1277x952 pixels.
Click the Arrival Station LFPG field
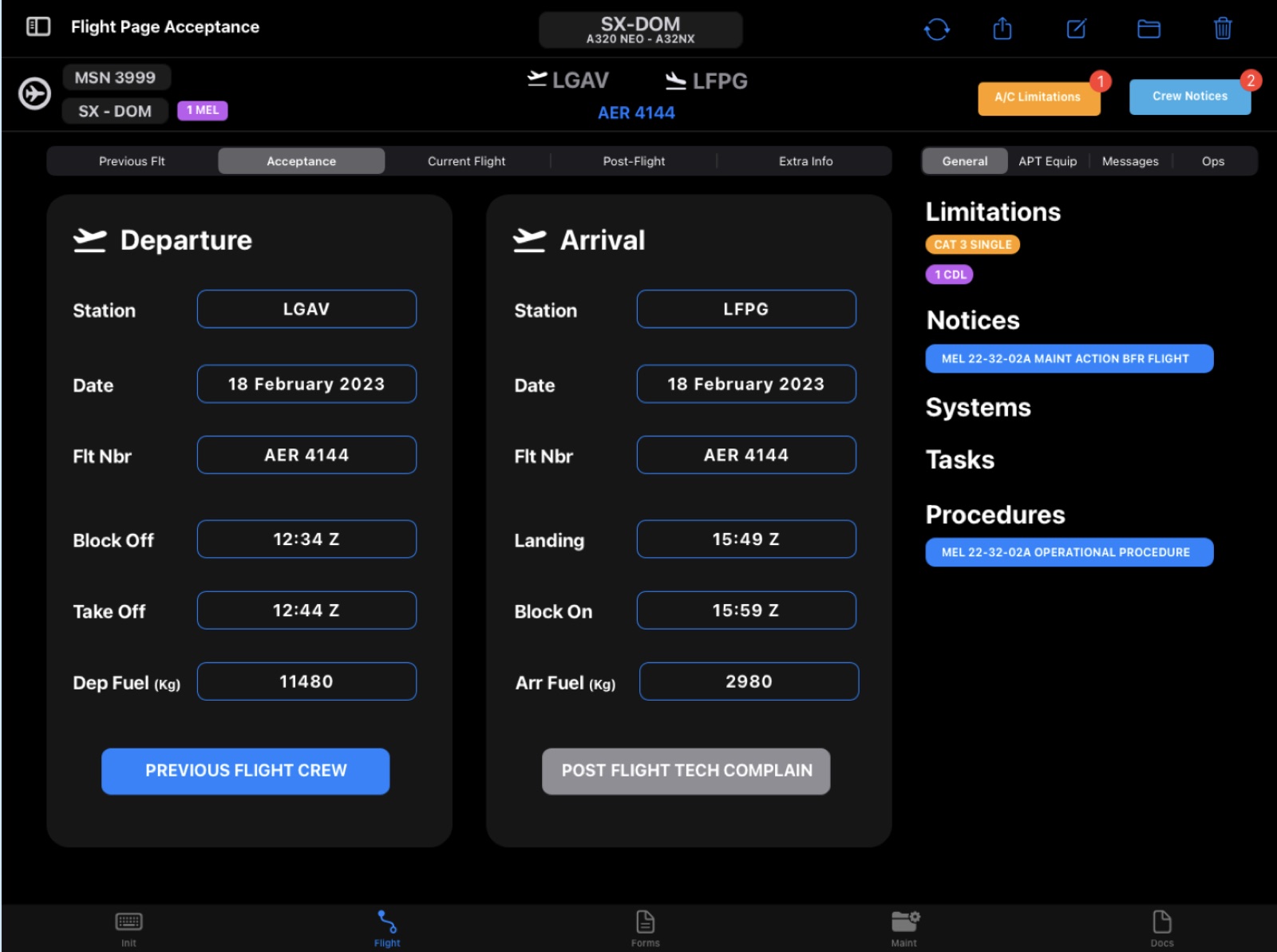[x=746, y=309]
